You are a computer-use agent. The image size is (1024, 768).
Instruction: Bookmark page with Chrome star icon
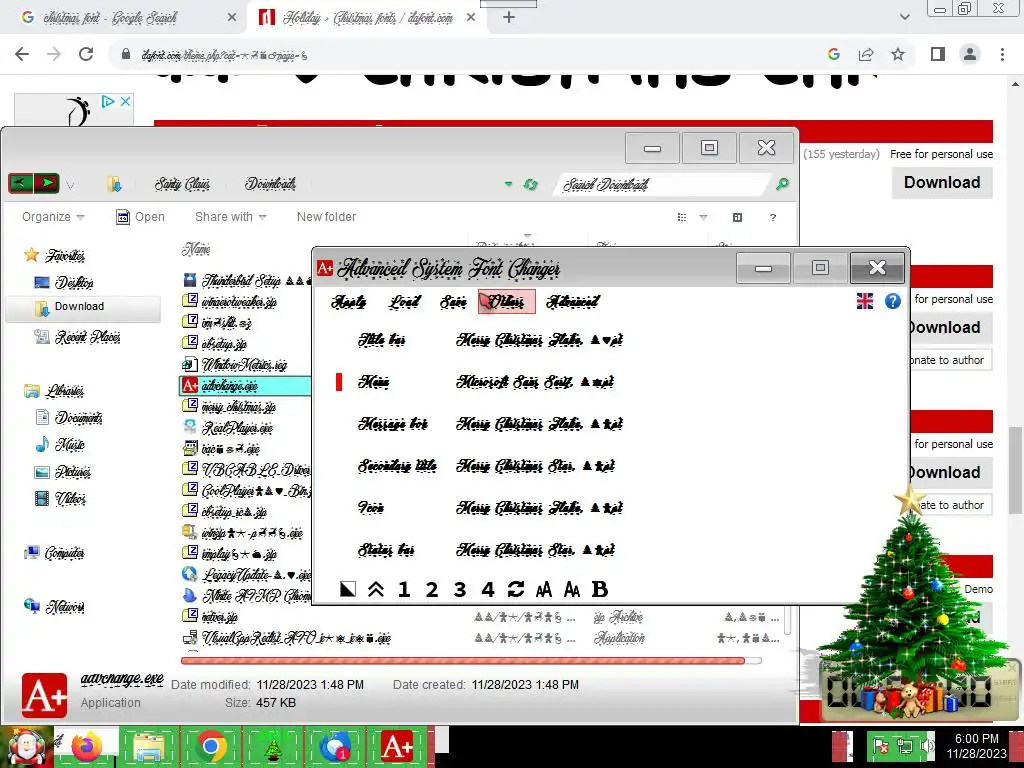point(898,54)
